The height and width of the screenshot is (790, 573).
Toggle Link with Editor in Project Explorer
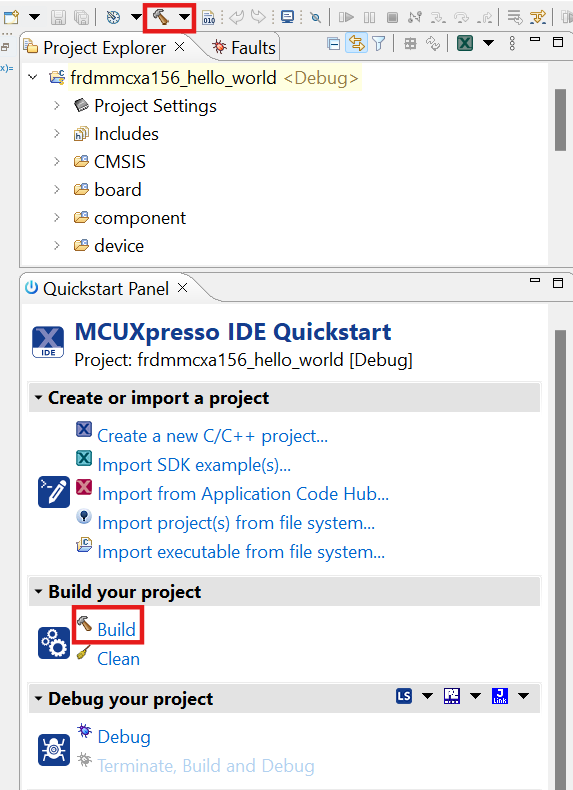click(x=356, y=44)
